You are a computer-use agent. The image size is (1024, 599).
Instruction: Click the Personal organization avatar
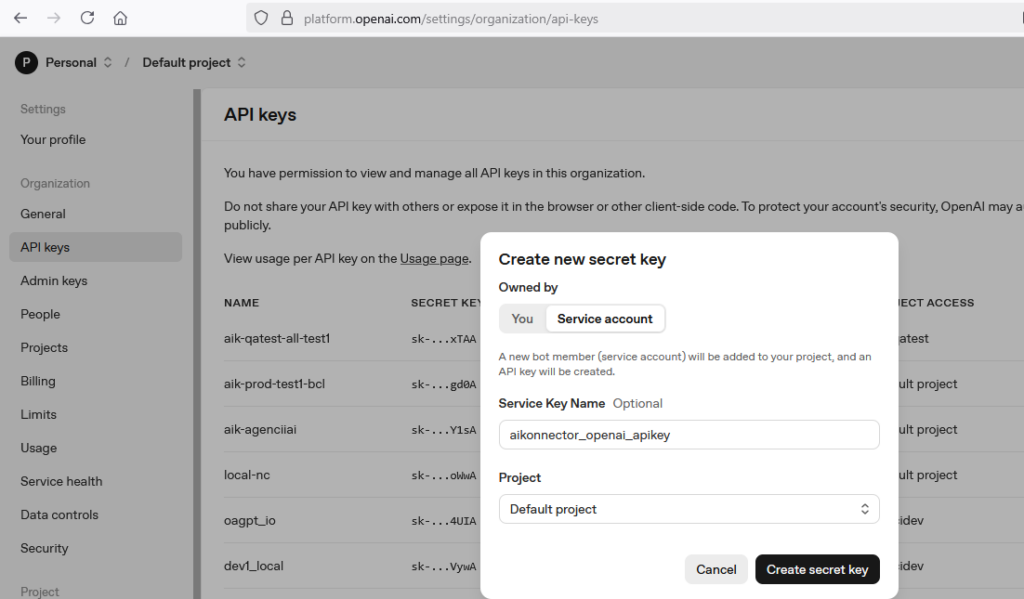point(25,62)
